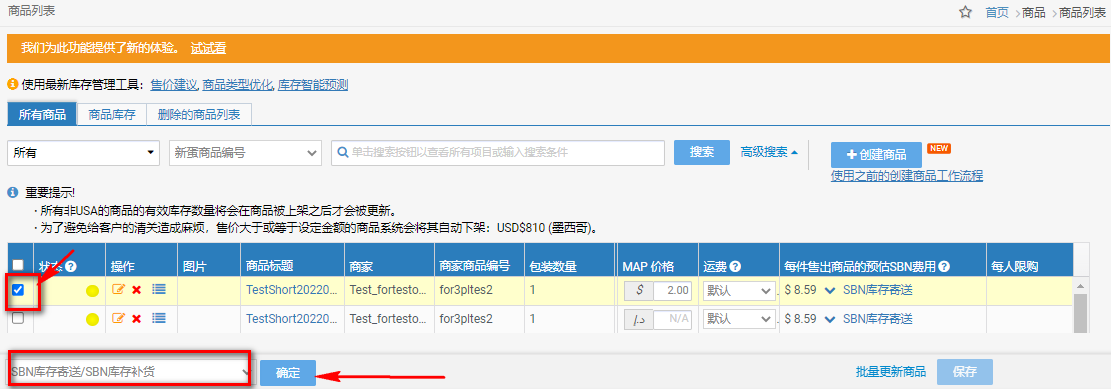Switch to the 删除的商品列表 tab

198,115
